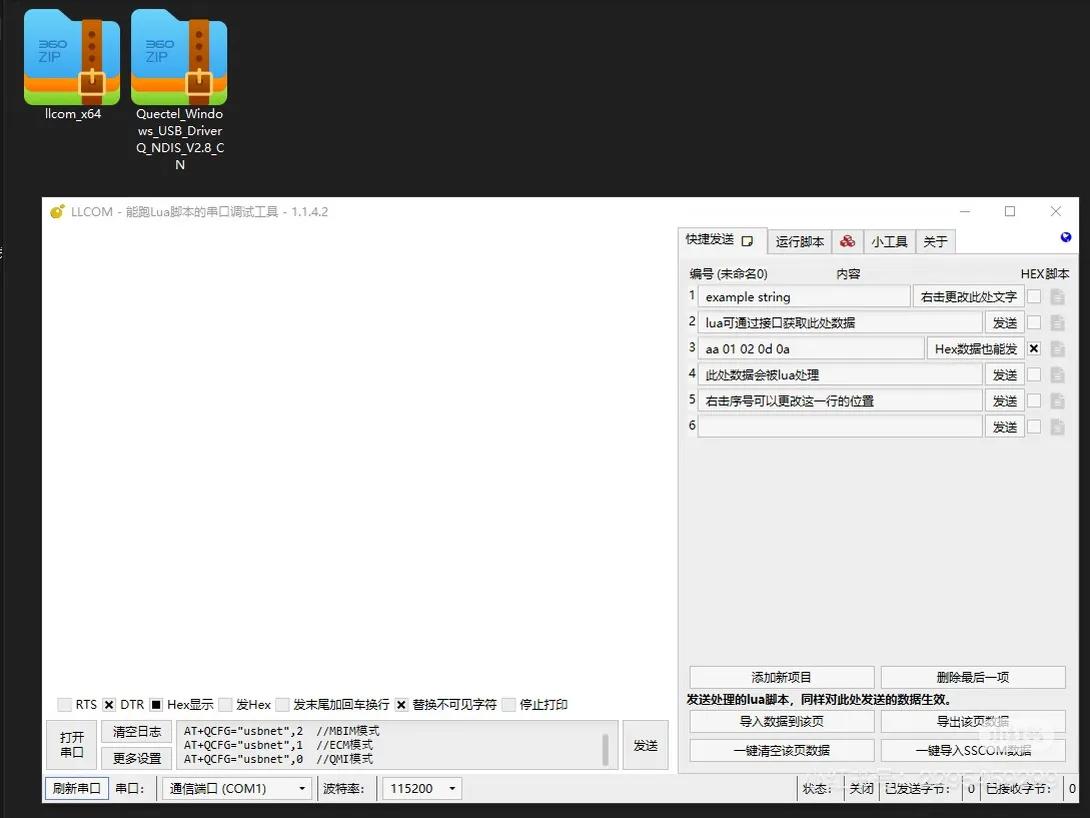This screenshot has width=1090, height=818.
Task: Click the 添加新项目 button
Action: click(x=781, y=677)
